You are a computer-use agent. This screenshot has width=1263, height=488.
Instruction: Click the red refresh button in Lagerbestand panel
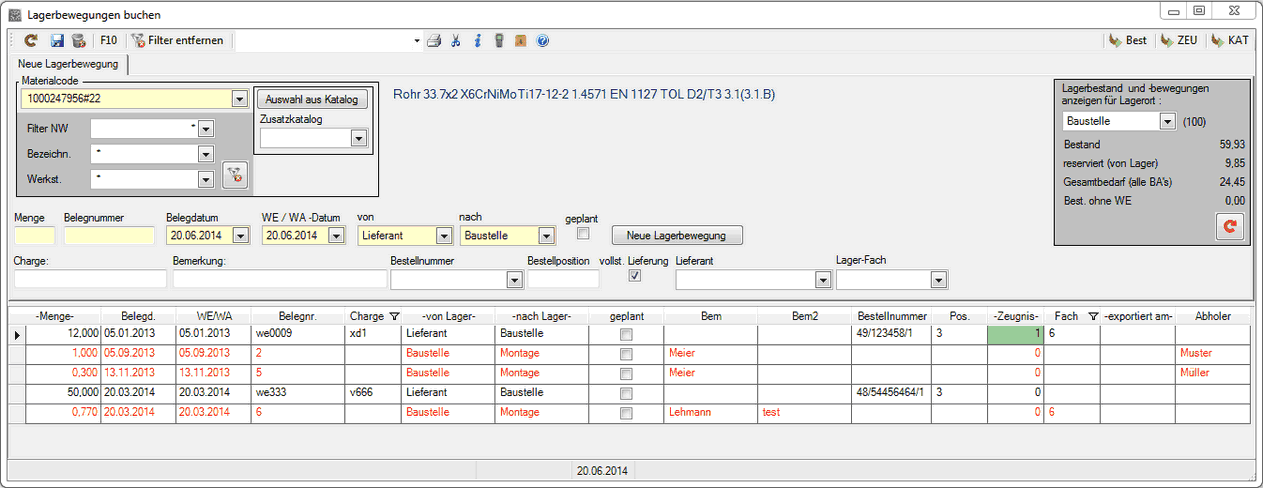[1229, 227]
